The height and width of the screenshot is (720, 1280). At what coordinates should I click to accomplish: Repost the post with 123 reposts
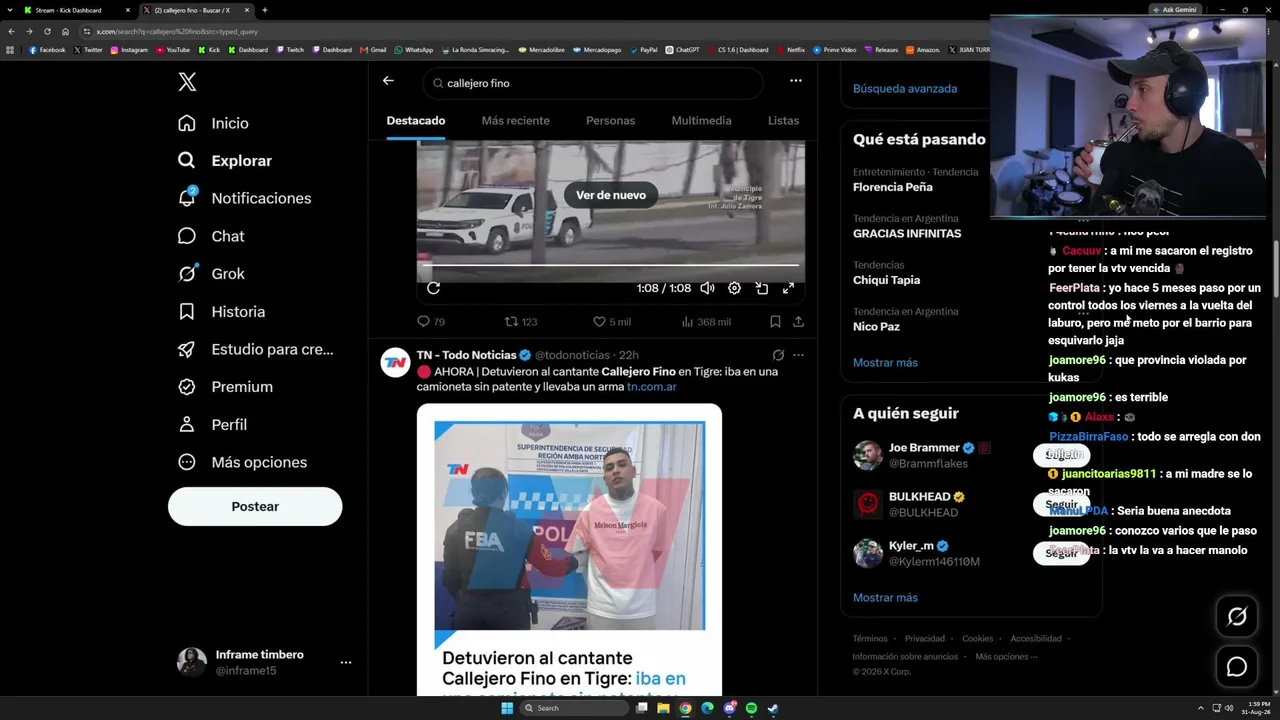520,322
